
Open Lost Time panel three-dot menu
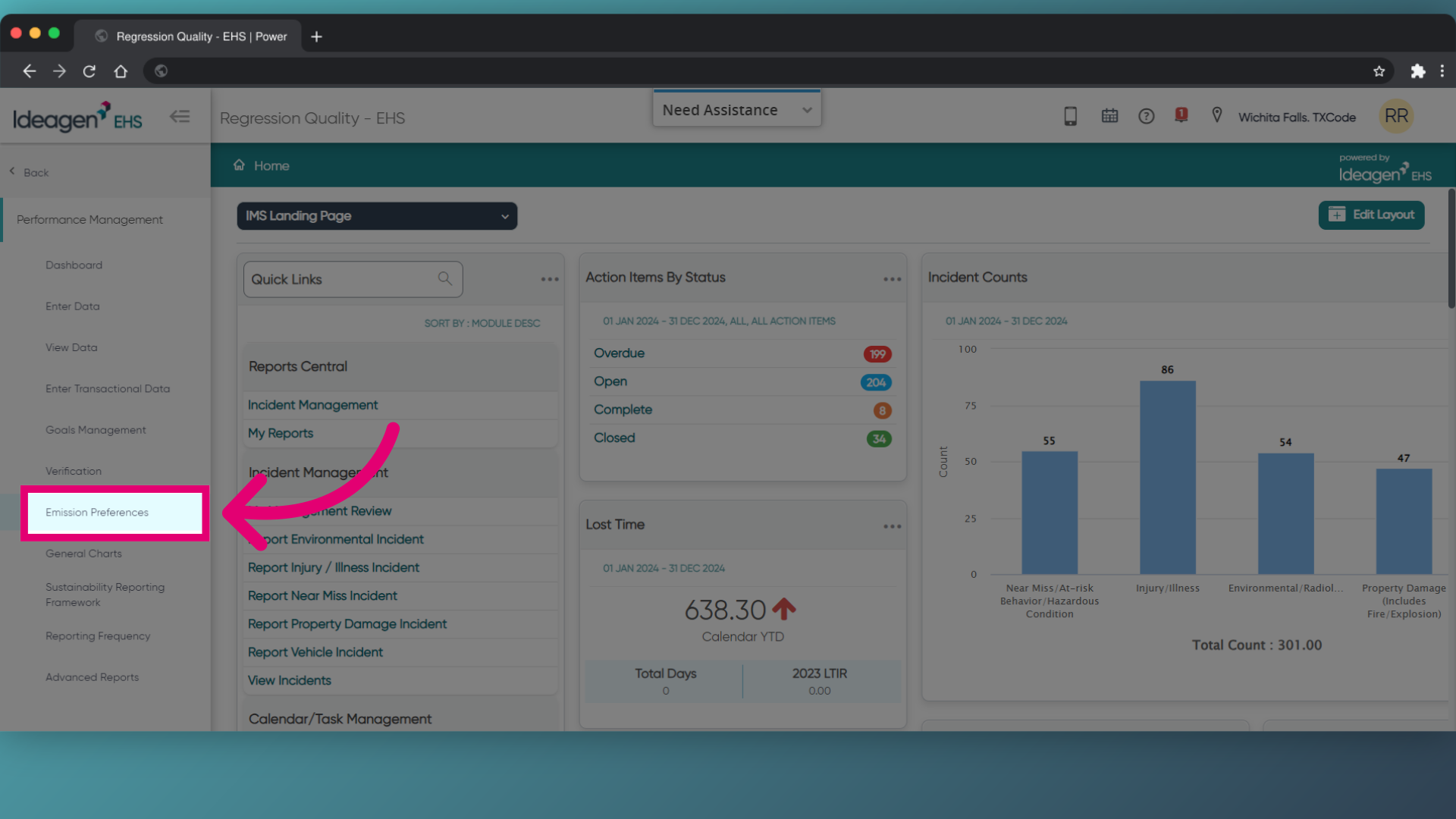click(x=892, y=526)
